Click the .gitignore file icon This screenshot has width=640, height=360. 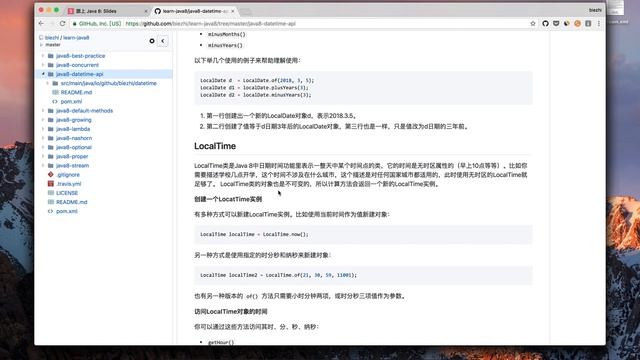(x=51, y=175)
